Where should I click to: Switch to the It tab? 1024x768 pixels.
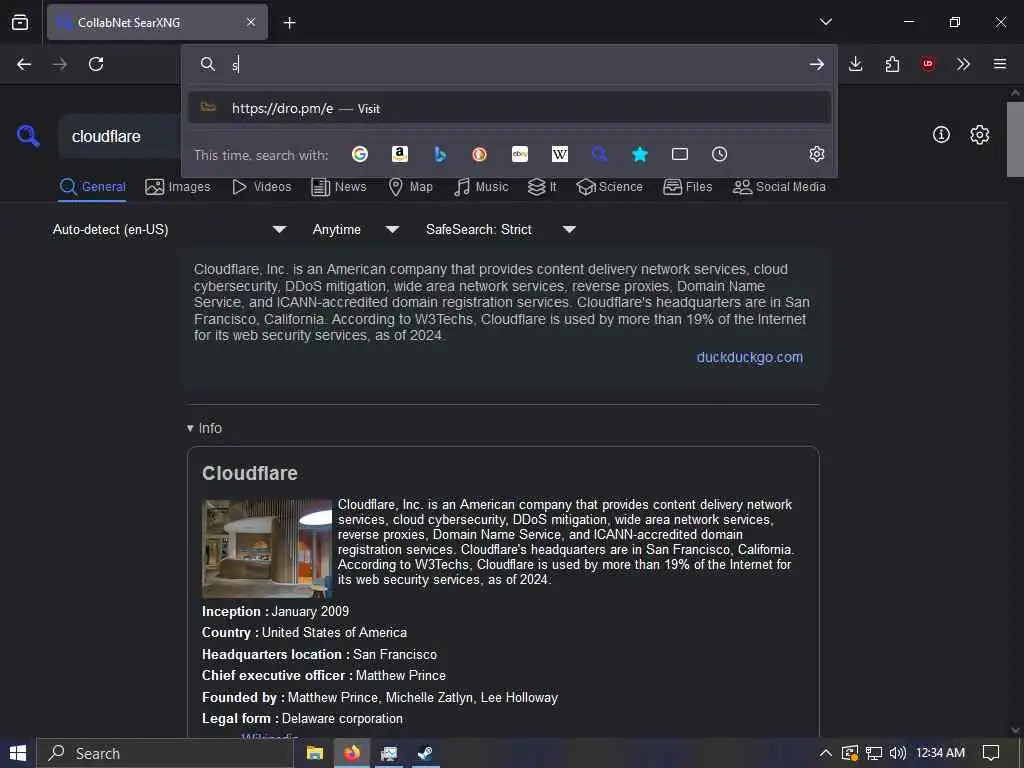point(542,187)
